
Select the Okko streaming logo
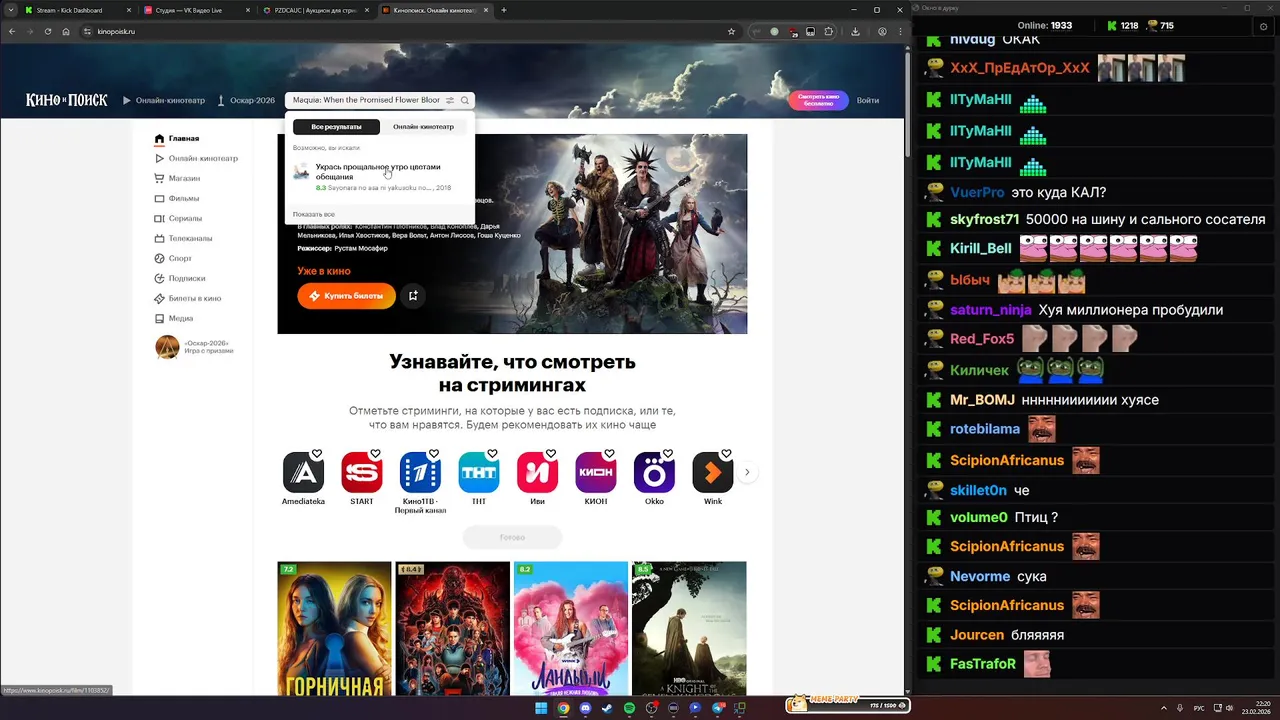point(654,473)
